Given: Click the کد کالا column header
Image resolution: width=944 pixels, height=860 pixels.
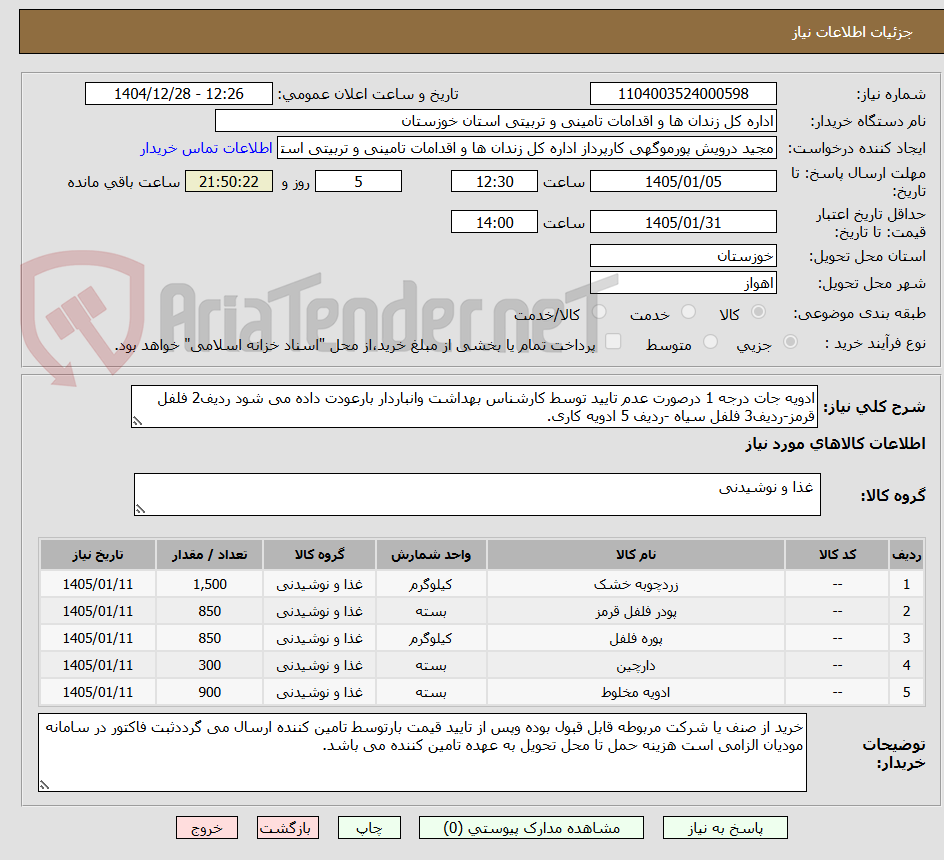Looking at the screenshot, I should [x=837, y=555].
